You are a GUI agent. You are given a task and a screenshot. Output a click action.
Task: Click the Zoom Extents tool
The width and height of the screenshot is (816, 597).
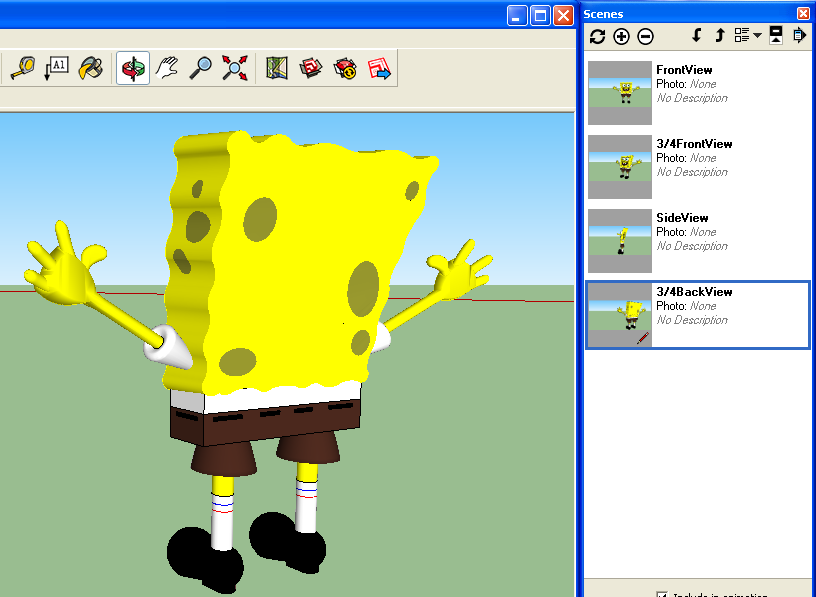235,68
